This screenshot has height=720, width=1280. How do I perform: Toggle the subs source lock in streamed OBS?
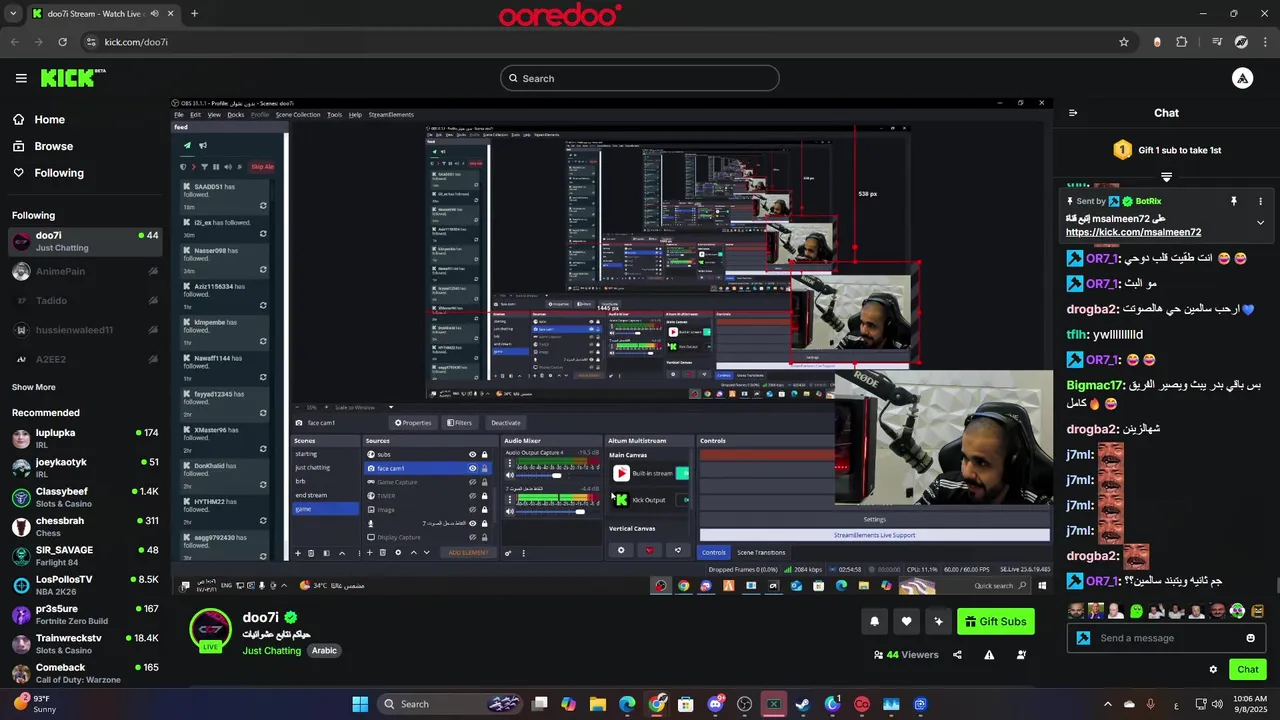pyautogui.click(x=485, y=454)
